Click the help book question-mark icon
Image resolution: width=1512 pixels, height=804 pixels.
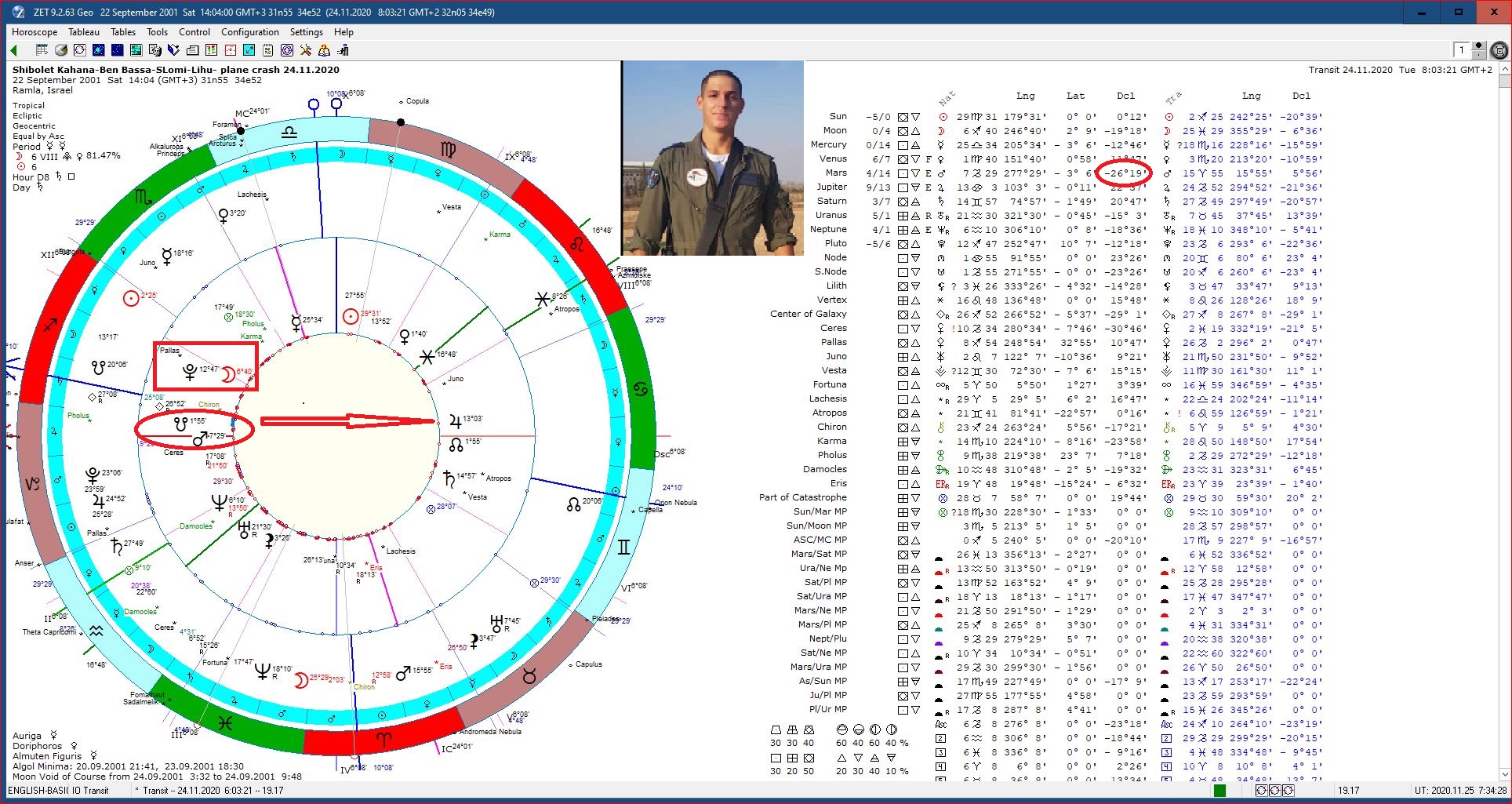[325, 50]
